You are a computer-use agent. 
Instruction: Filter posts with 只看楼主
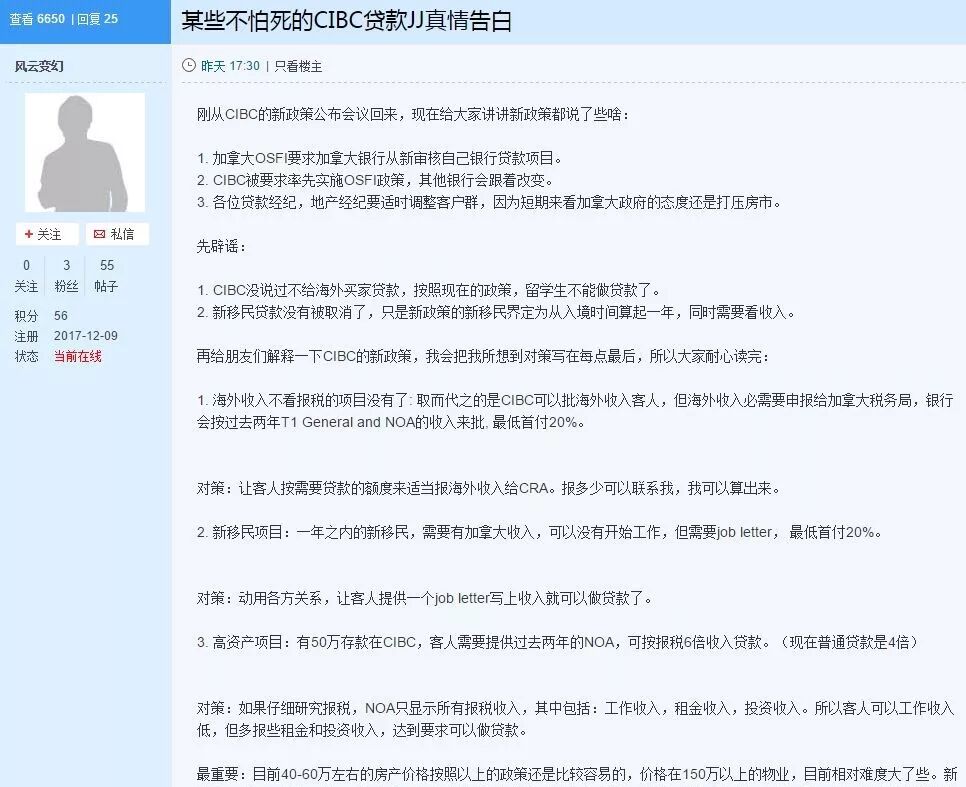(x=298, y=66)
